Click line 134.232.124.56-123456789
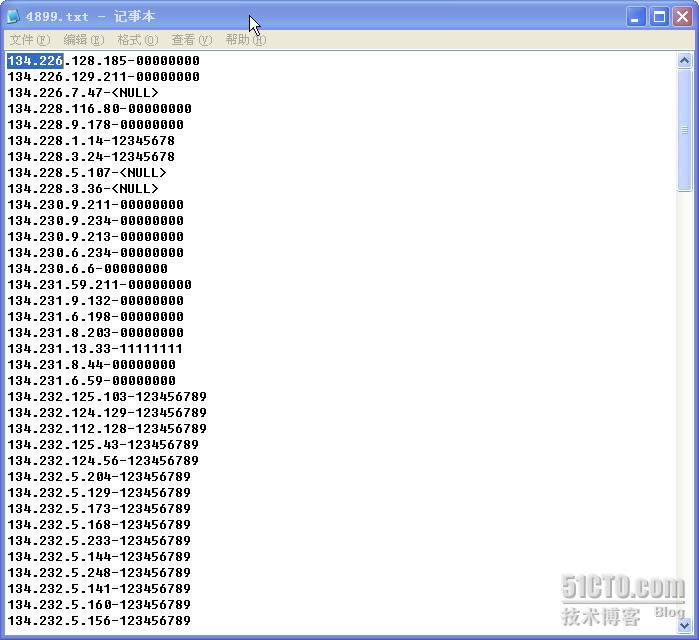The width and height of the screenshot is (699, 640). [x=103, y=461]
